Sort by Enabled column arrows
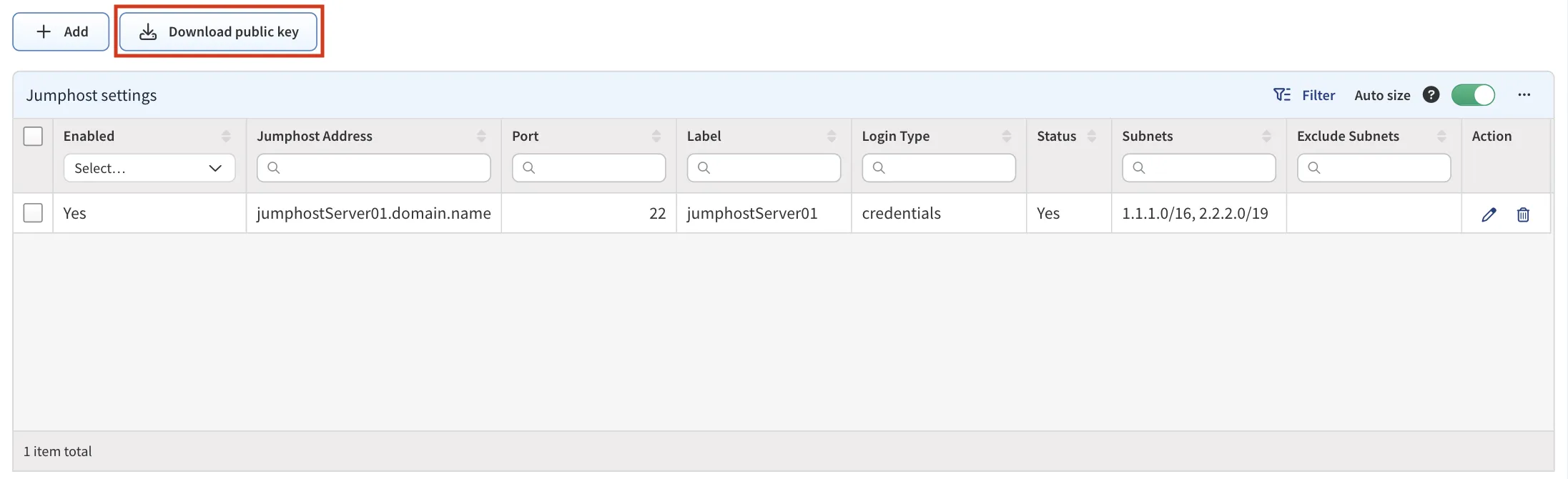 point(226,136)
